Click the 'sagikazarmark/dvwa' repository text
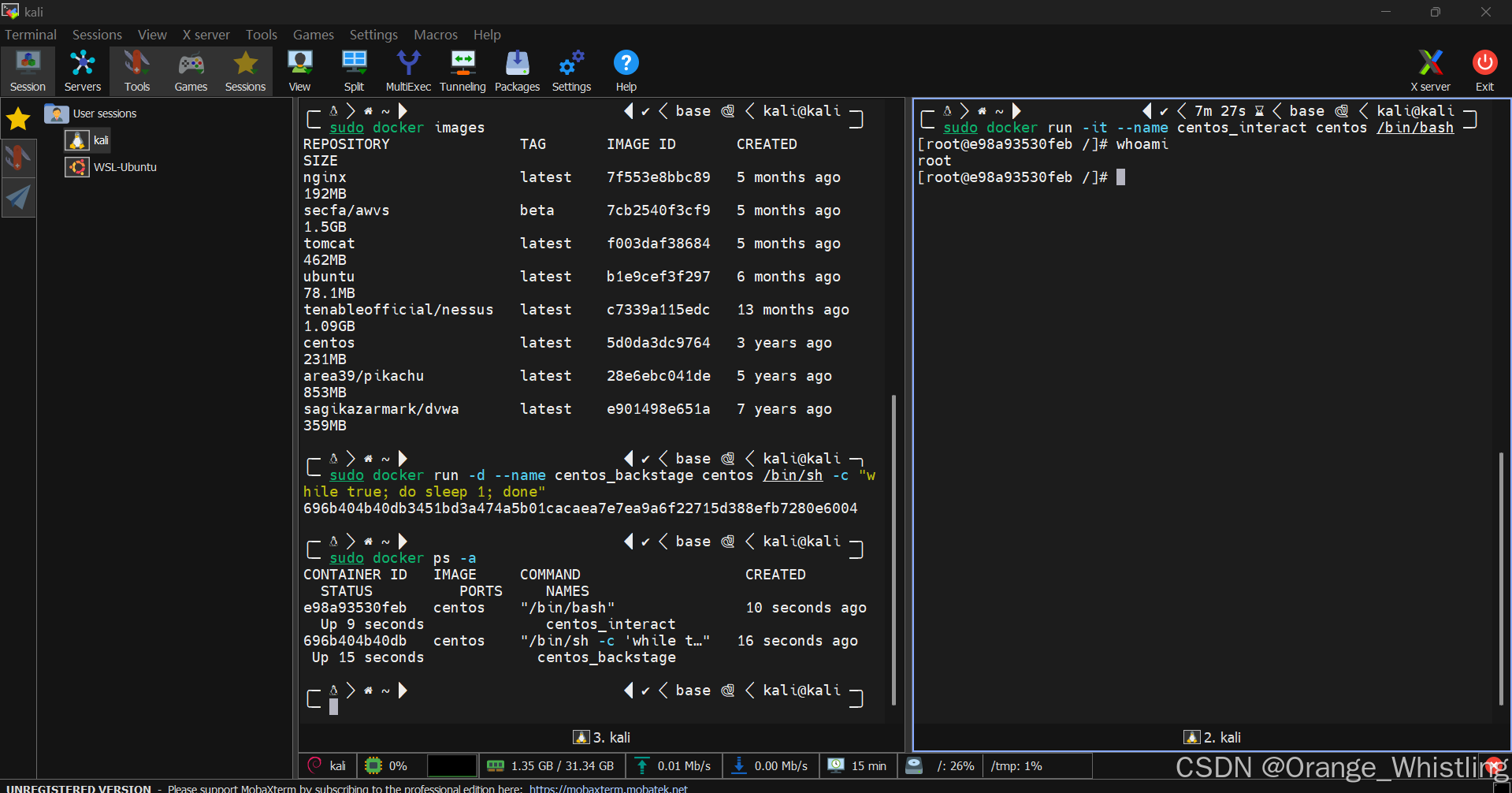The image size is (1512, 793). (x=381, y=409)
